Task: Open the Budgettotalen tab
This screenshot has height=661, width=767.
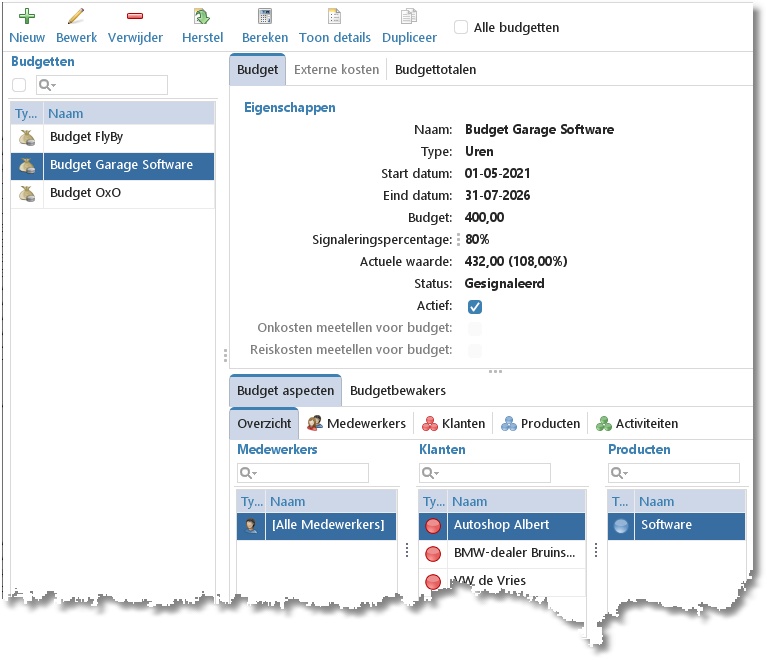Action: (x=435, y=69)
